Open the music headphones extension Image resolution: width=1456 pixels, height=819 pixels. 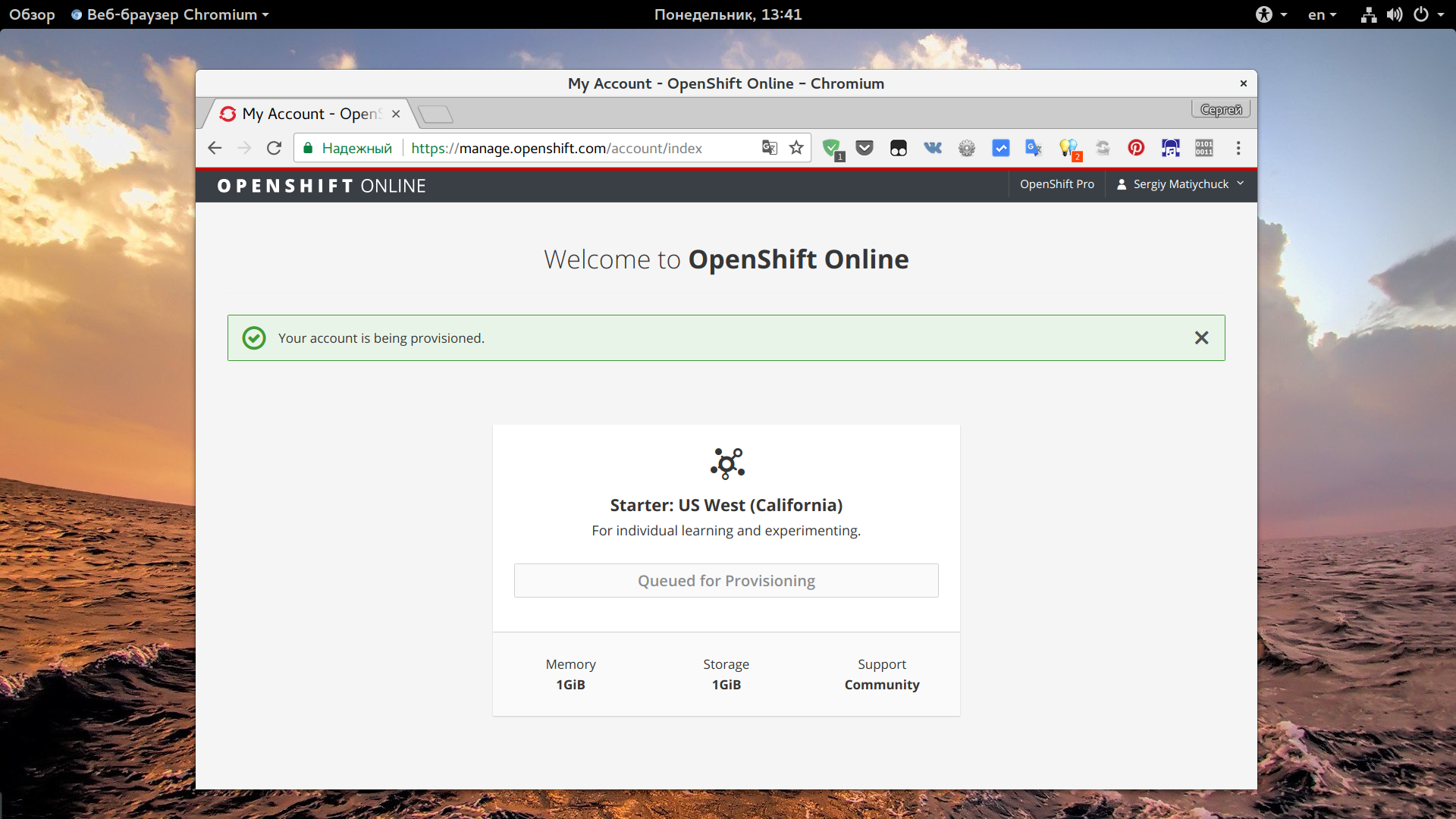point(1170,148)
